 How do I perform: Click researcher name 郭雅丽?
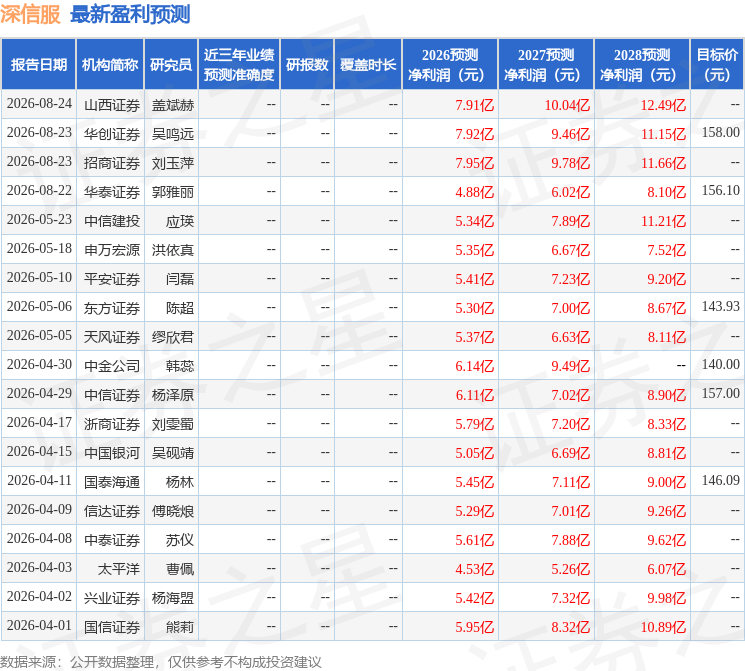172,192
